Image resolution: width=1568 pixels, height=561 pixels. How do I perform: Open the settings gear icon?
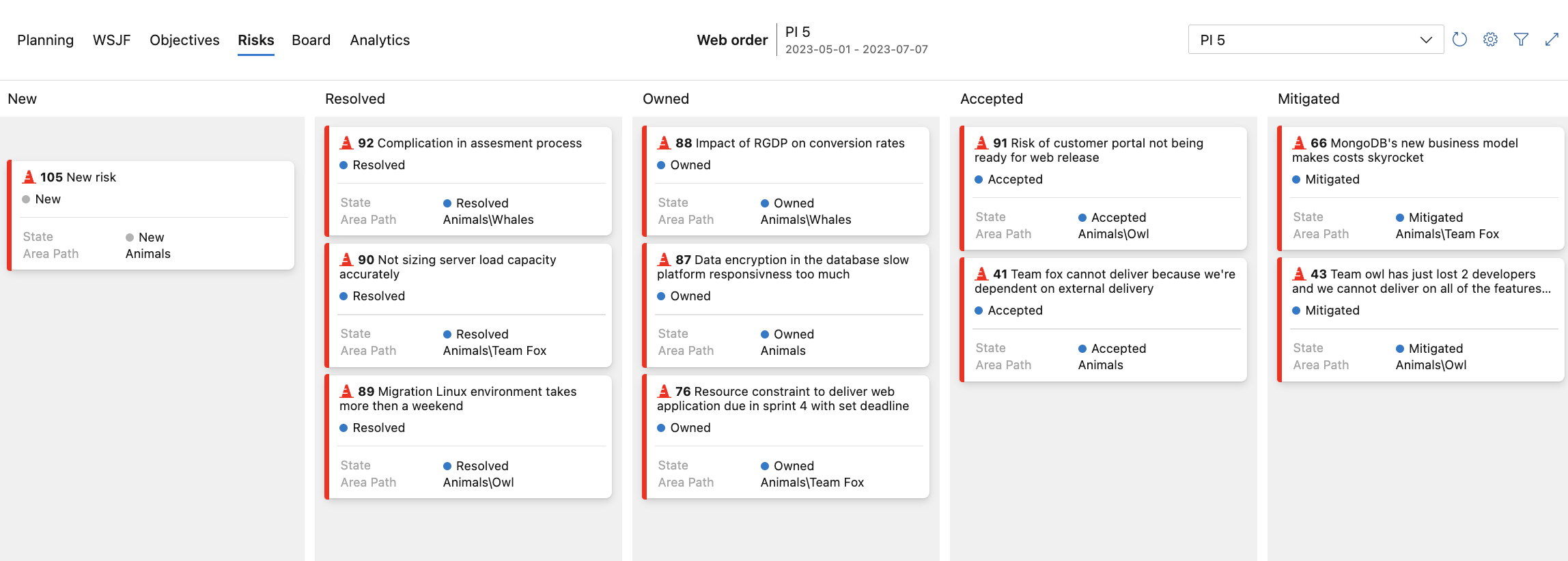pyautogui.click(x=1490, y=40)
